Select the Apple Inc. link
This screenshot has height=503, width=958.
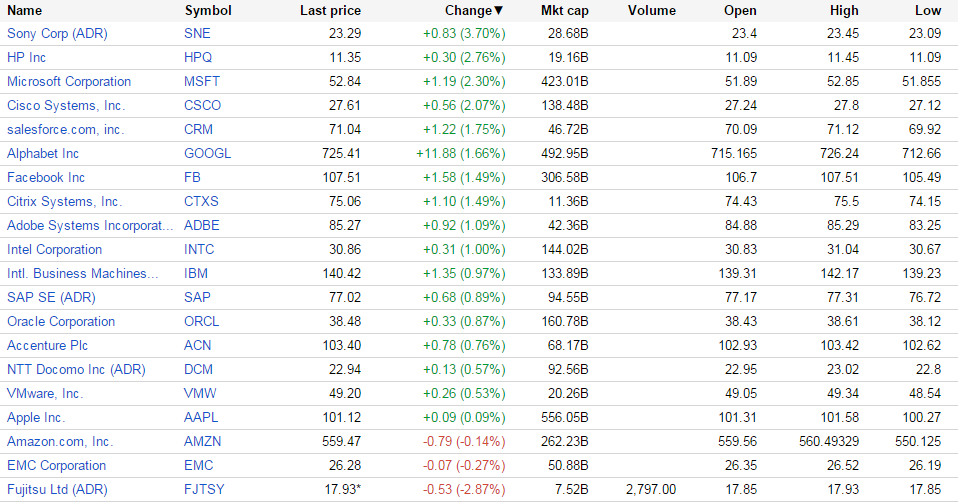pos(36,417)
